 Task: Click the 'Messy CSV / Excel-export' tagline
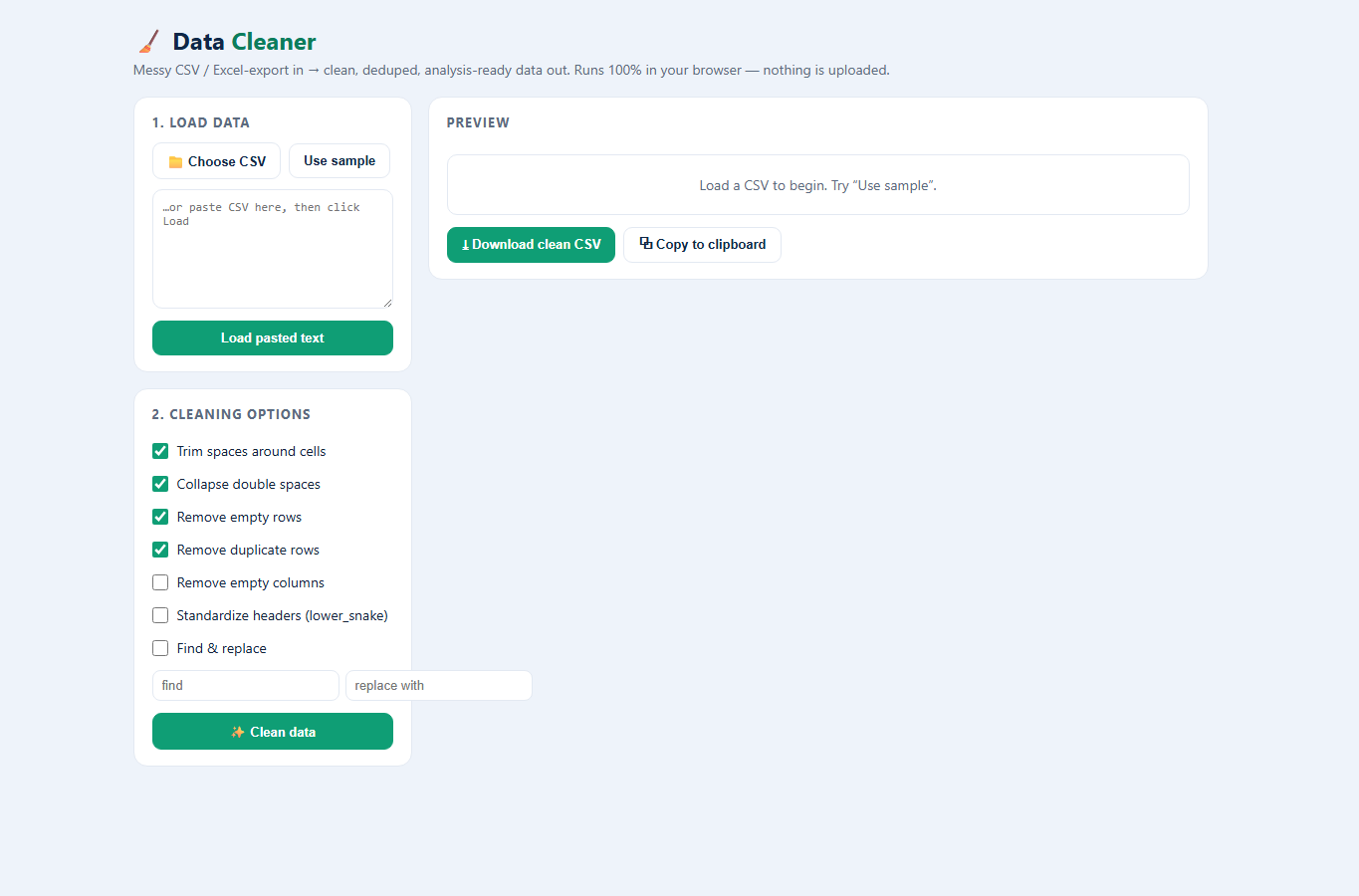(x=512, y=71)
